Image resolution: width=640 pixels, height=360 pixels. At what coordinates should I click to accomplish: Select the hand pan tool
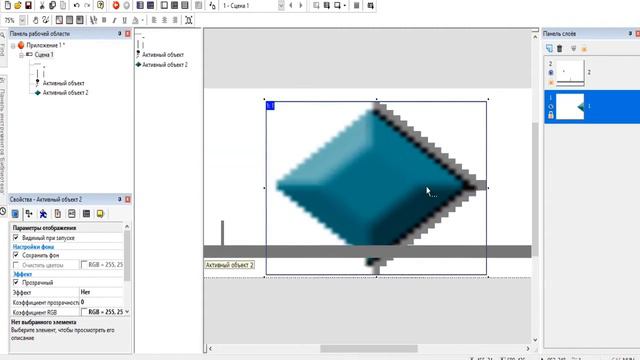click(x=36, y=20)
